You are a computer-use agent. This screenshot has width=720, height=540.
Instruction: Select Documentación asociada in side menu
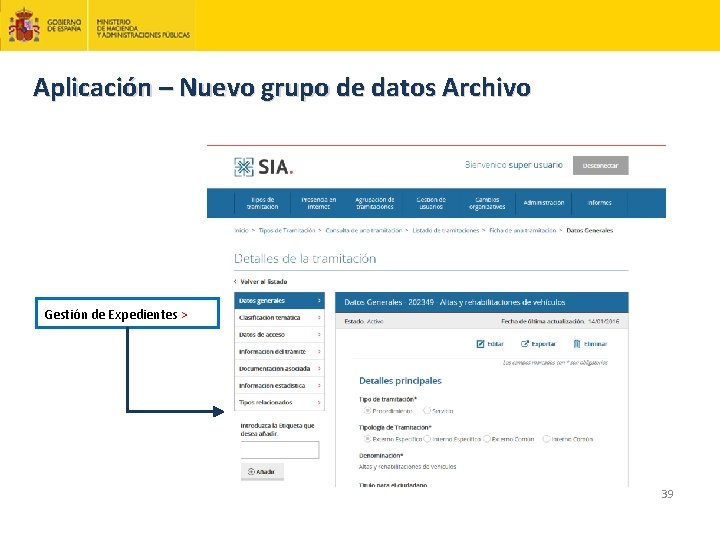click(x=279, y=369)
